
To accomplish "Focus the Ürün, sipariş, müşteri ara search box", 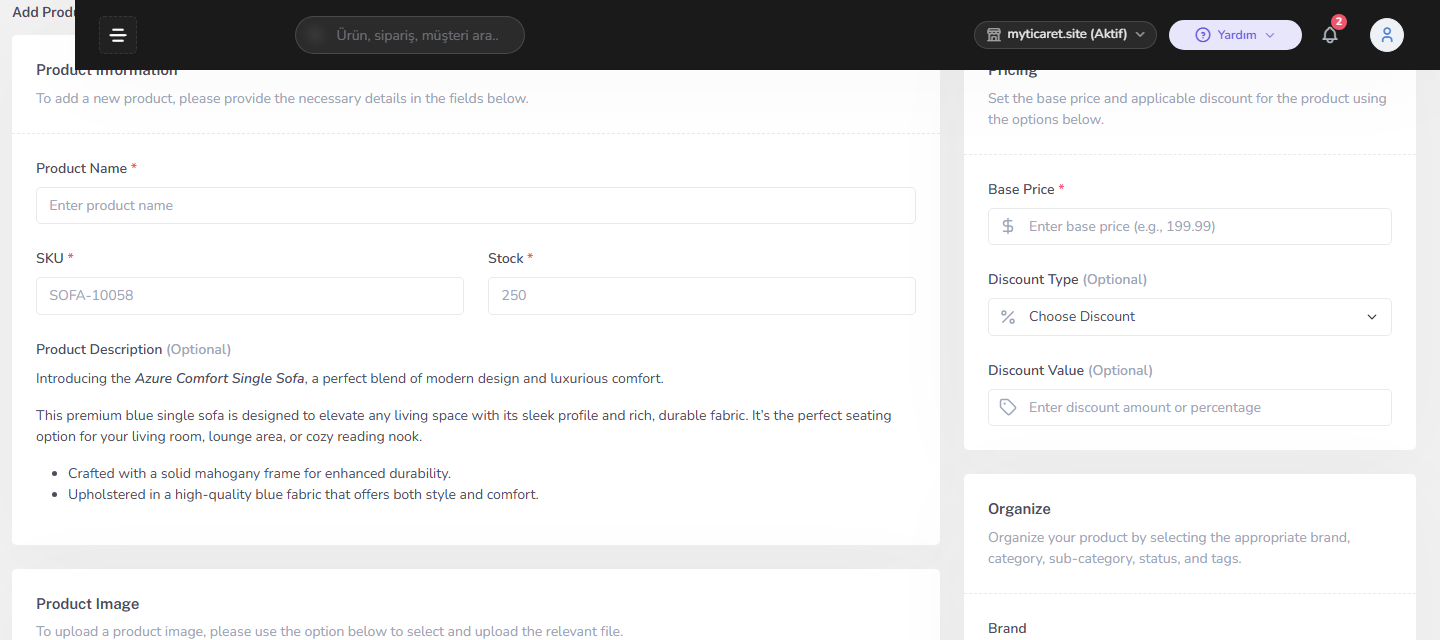I will 410,35.
